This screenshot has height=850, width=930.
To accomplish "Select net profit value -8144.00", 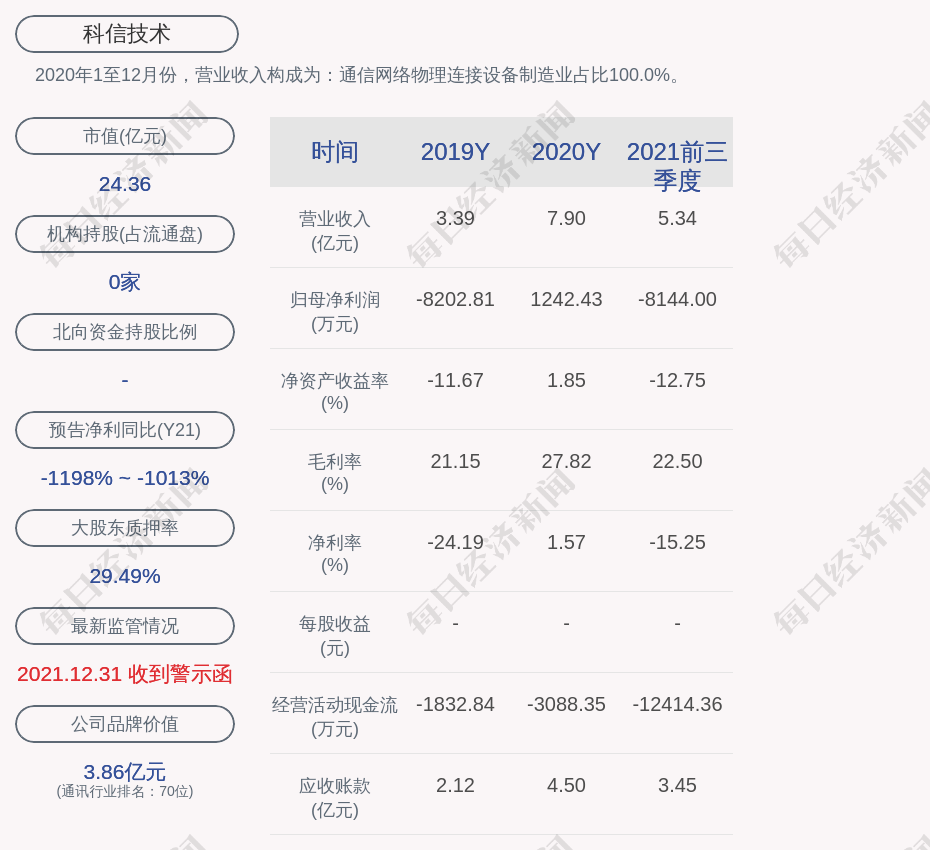I will click(x=677, y=299).
